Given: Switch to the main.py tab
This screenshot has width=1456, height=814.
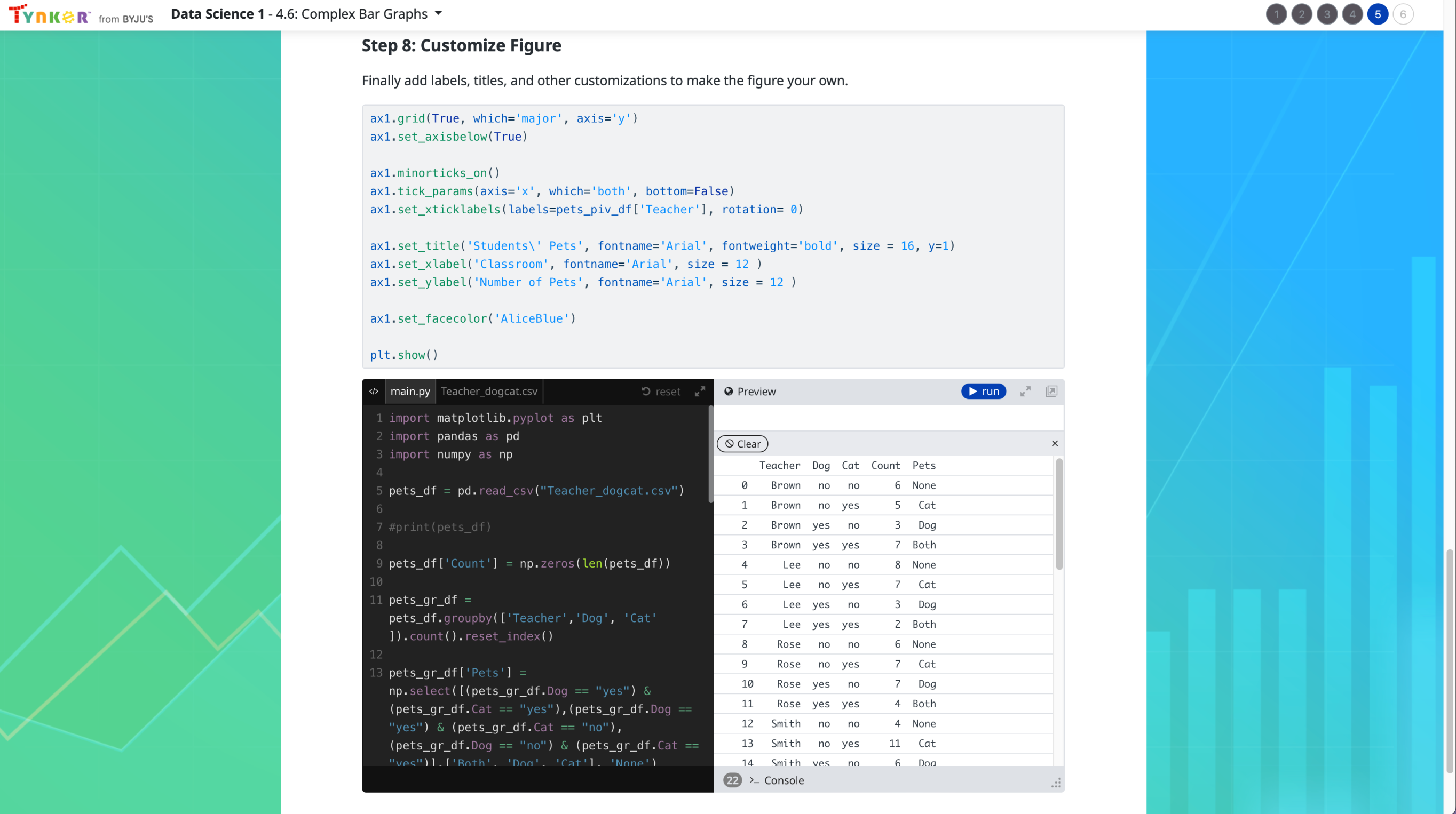Looking at the screenshot, I should pyautogui.click(x=410, y=392).
